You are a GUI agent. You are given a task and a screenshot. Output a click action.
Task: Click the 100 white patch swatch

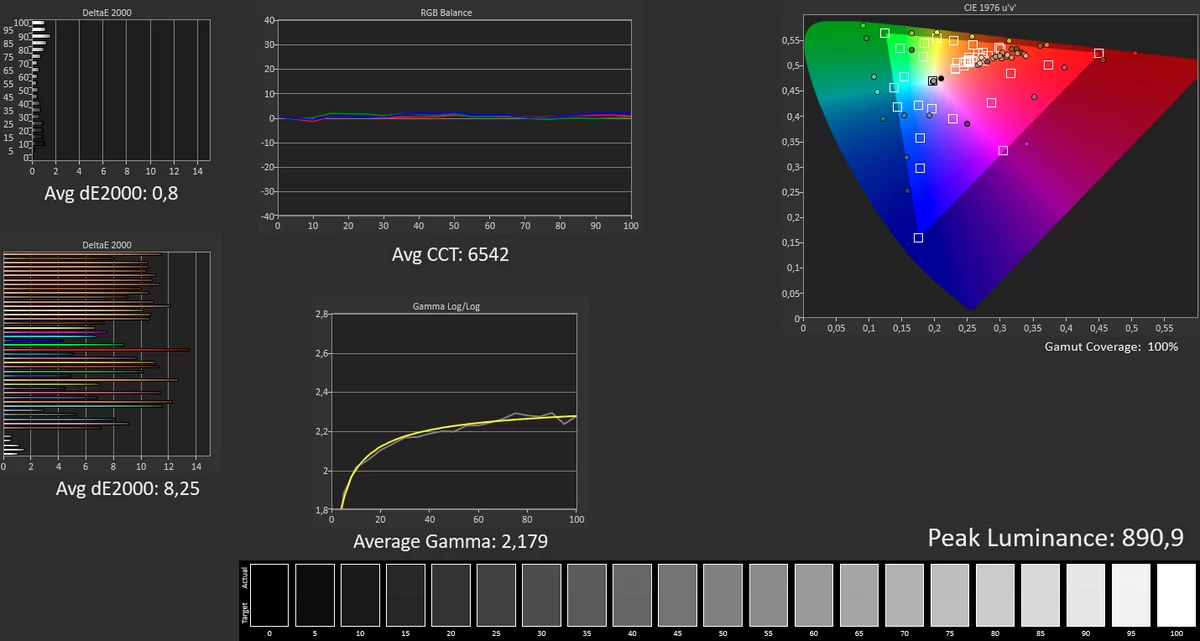[1176, 595]
